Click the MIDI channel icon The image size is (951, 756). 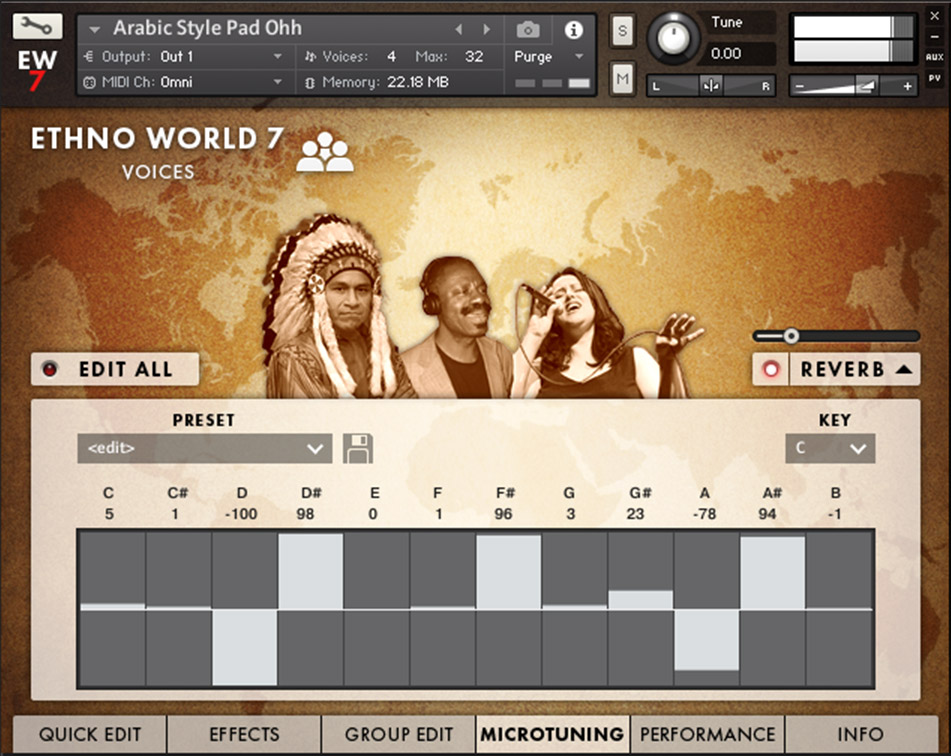pyautogui.click(x=89, y=83)
